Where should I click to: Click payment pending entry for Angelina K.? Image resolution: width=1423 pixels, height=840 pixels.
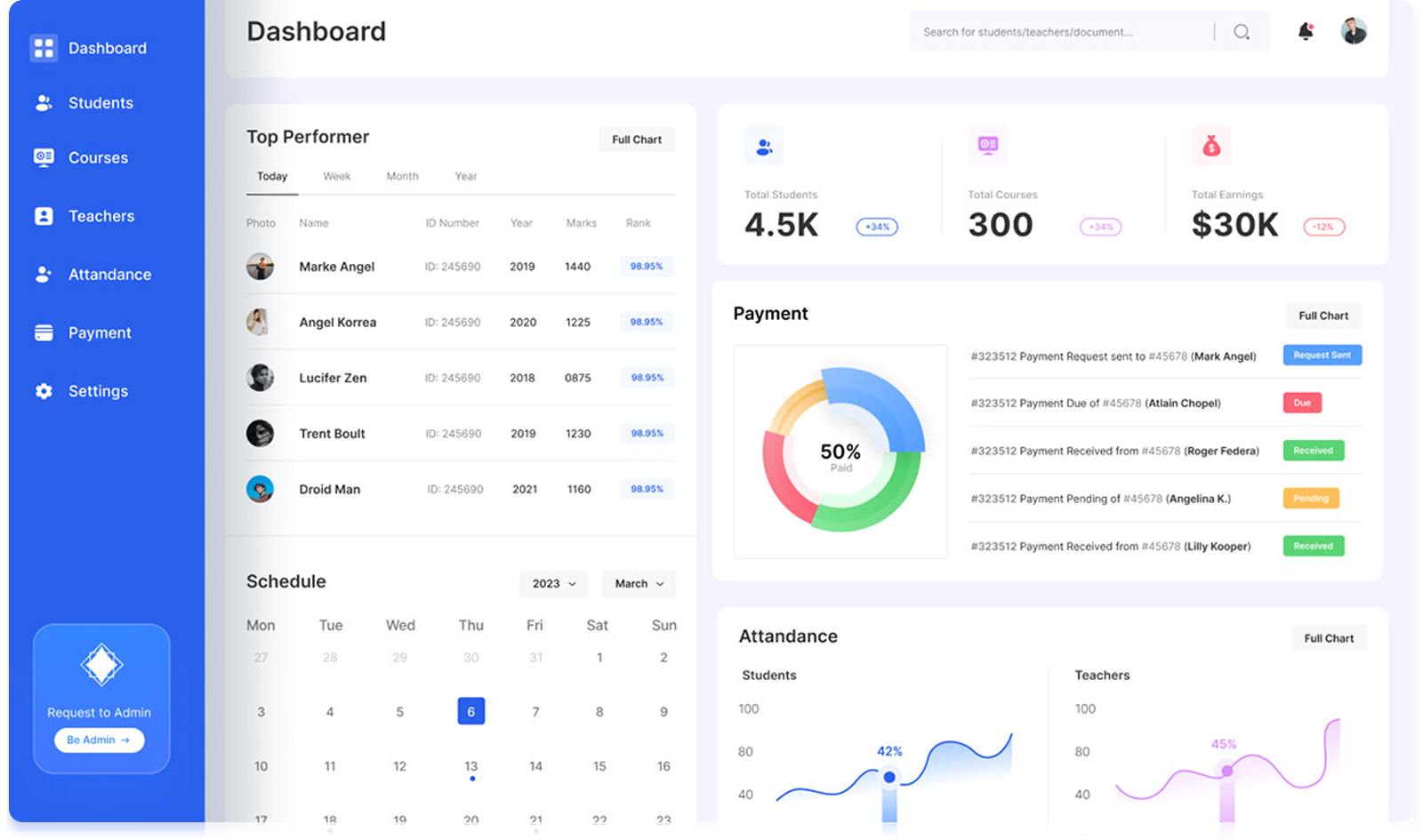[1101, 499]
